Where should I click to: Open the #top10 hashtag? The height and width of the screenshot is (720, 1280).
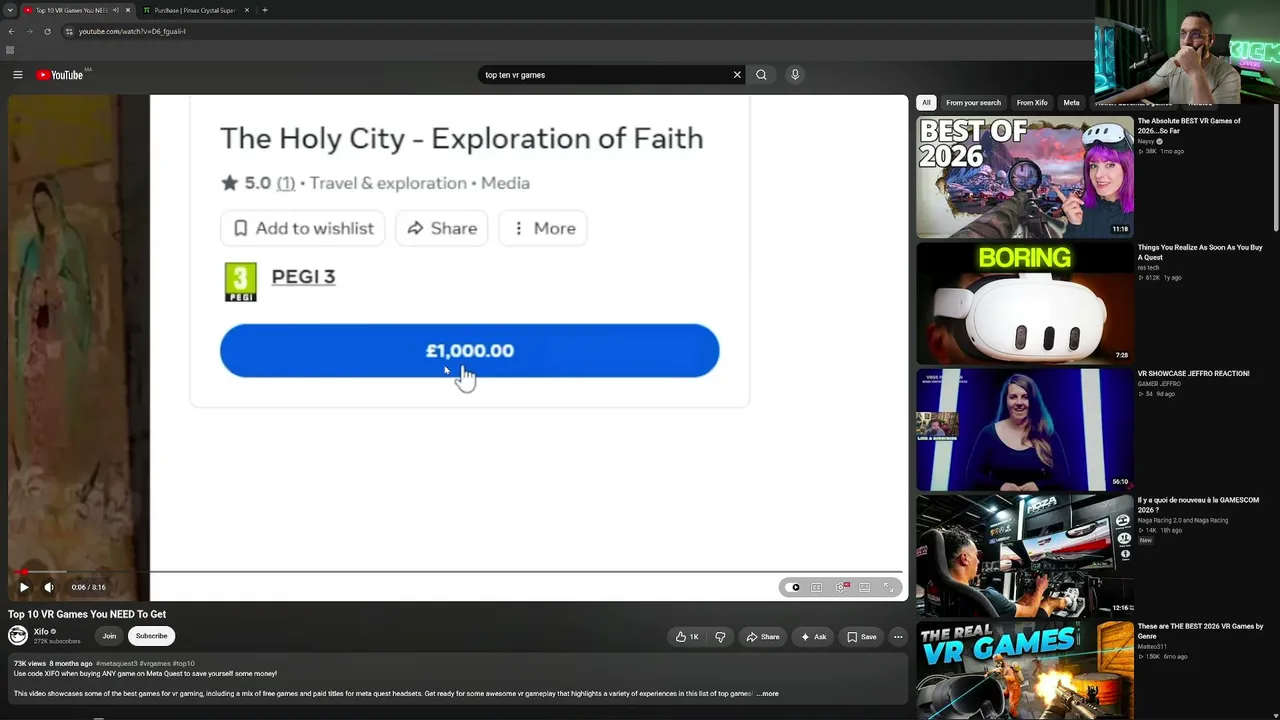(184, 664)
